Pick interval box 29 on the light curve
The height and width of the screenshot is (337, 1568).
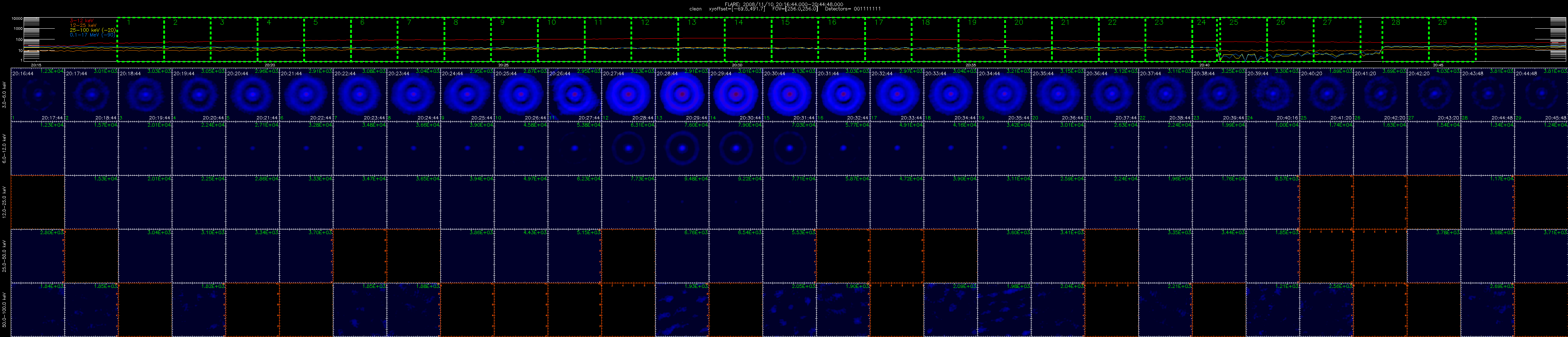pos(1452,39)
